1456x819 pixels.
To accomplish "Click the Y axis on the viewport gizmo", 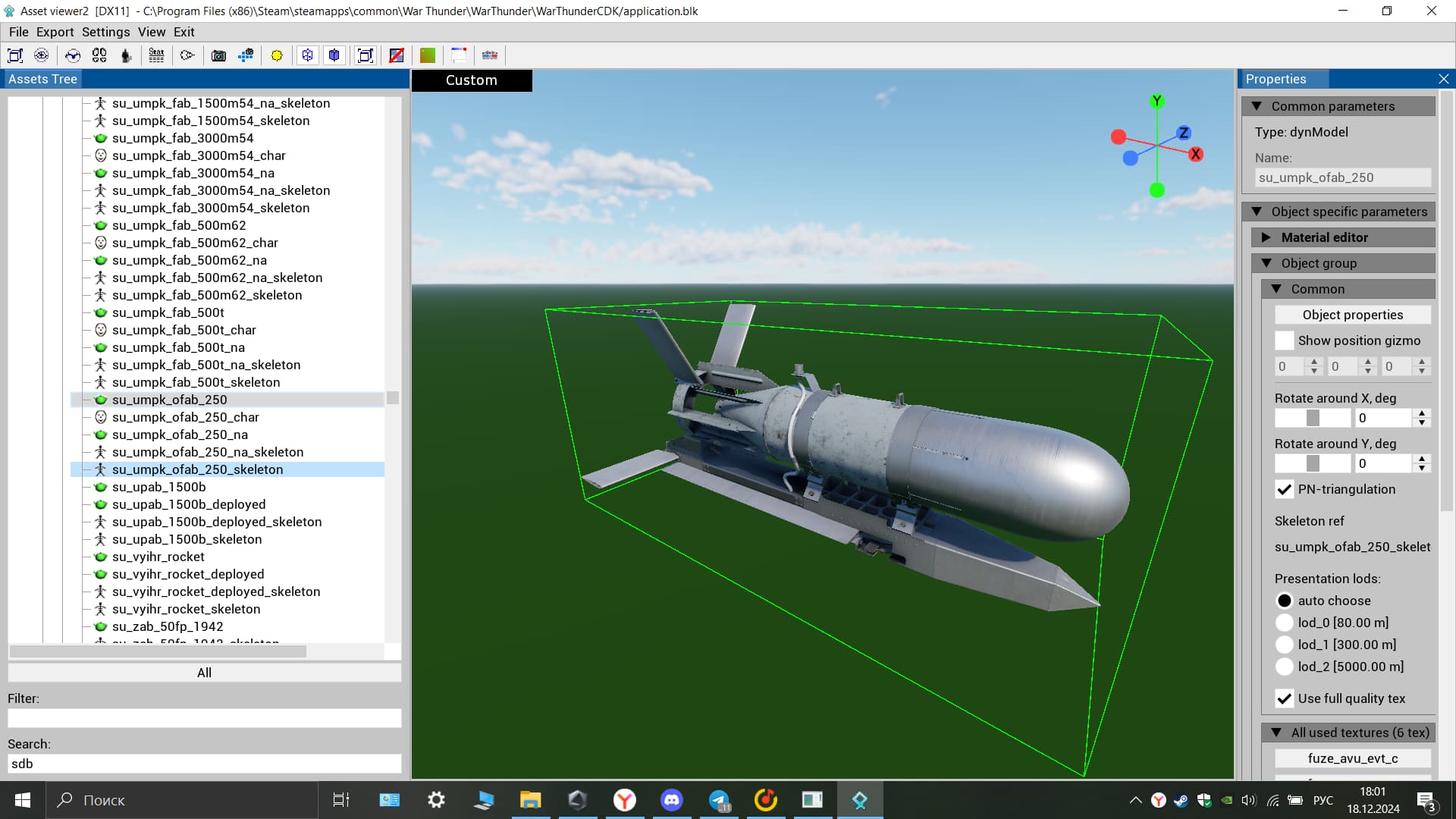I will [1156, 102].
